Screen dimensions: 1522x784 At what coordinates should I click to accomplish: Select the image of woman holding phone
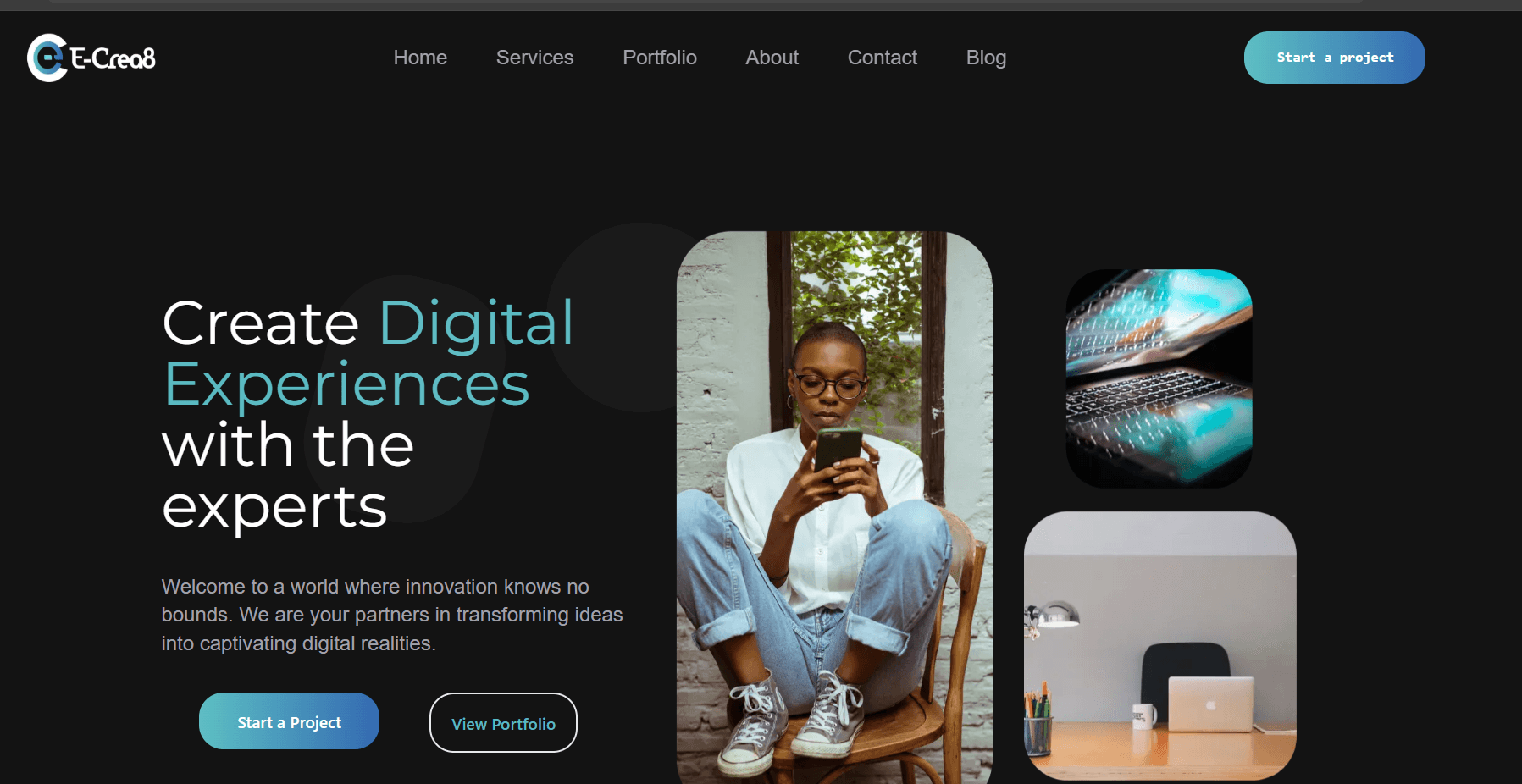coord(834,507)
